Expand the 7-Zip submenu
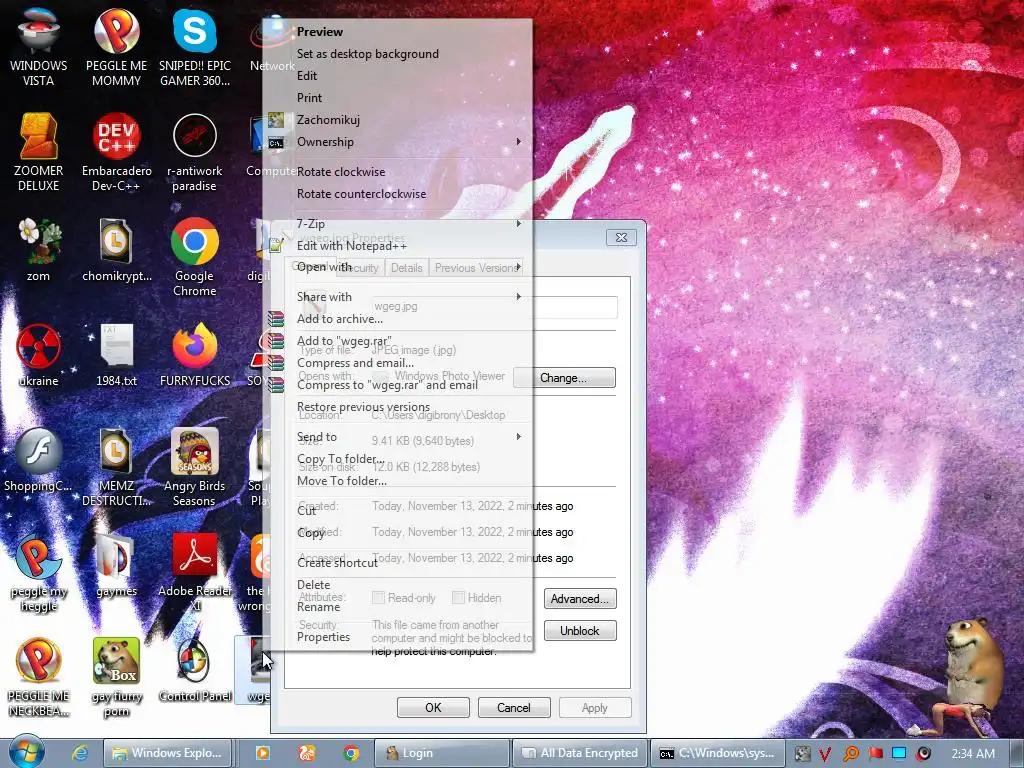This screenshot has width=1024, height=768. 398,223
